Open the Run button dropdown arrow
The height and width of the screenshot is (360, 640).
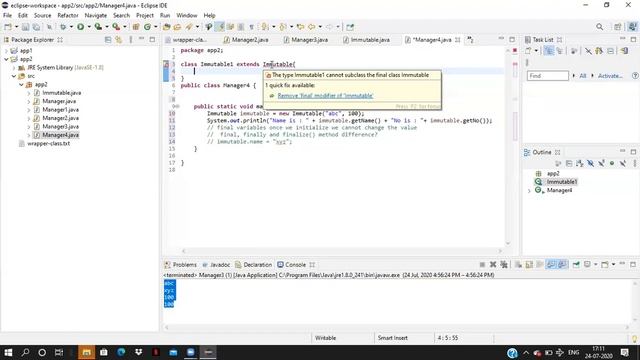click(x=89, y=27)
